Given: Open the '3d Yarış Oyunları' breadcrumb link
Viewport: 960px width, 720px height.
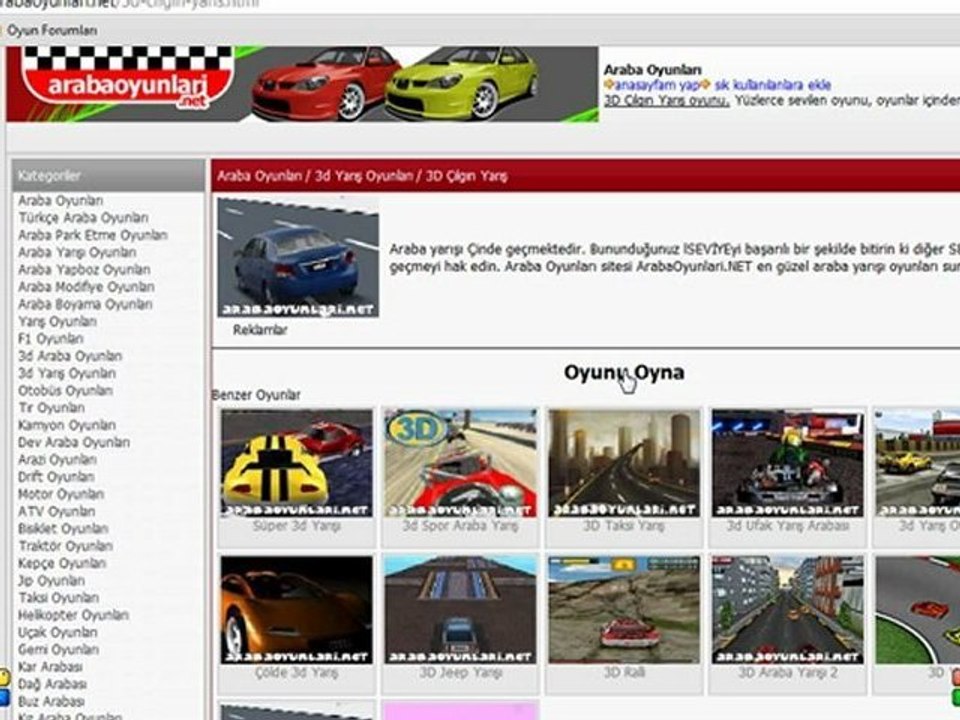Looking at the screenshot, I should pyautogui.click(x=364, y=176).
